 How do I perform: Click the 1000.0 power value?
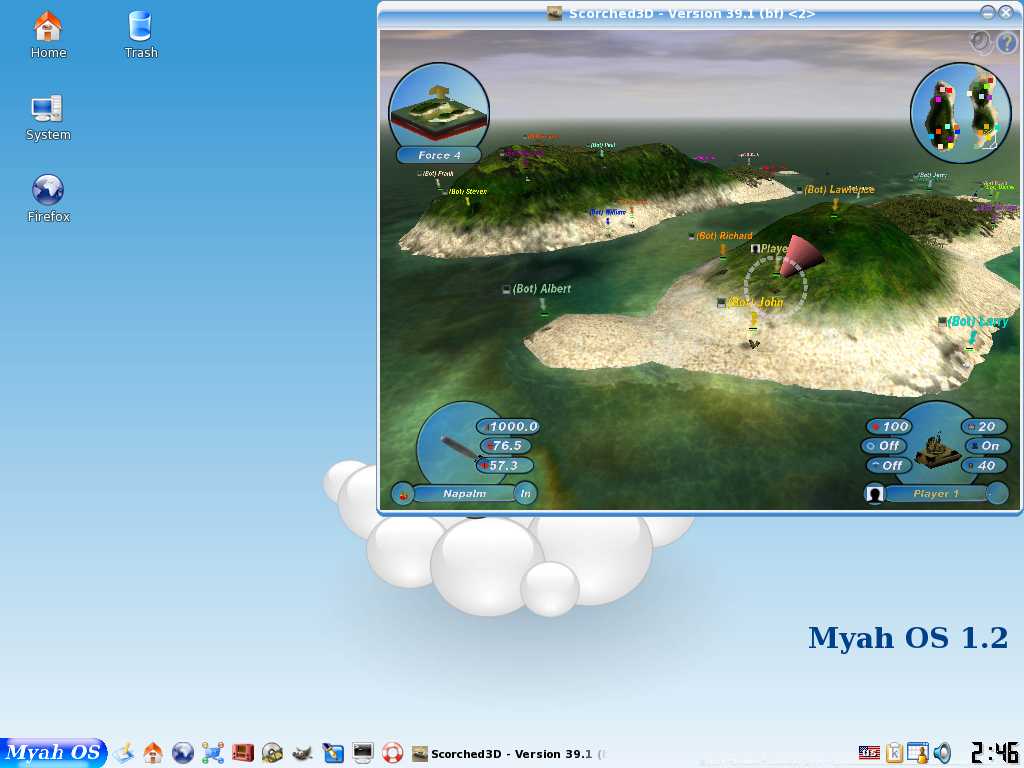509,426
